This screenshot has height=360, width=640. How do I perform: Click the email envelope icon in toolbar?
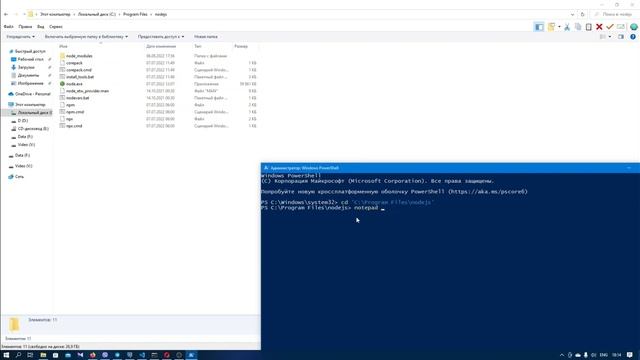click(621, 27)
